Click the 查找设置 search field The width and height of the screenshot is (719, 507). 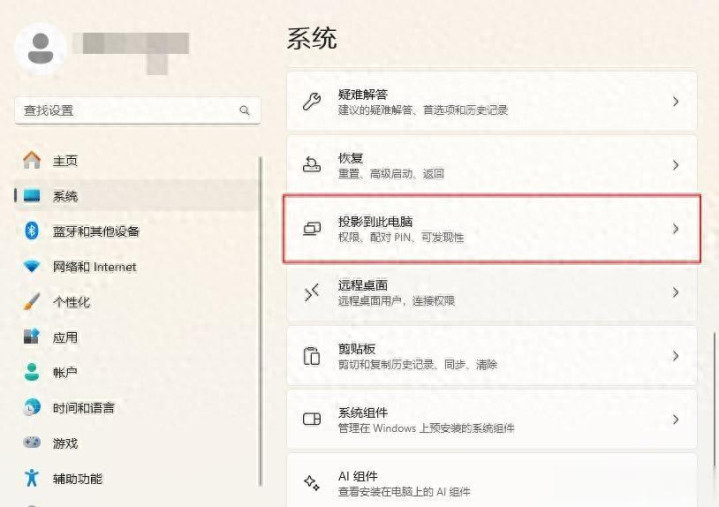(x=125, y=110)
